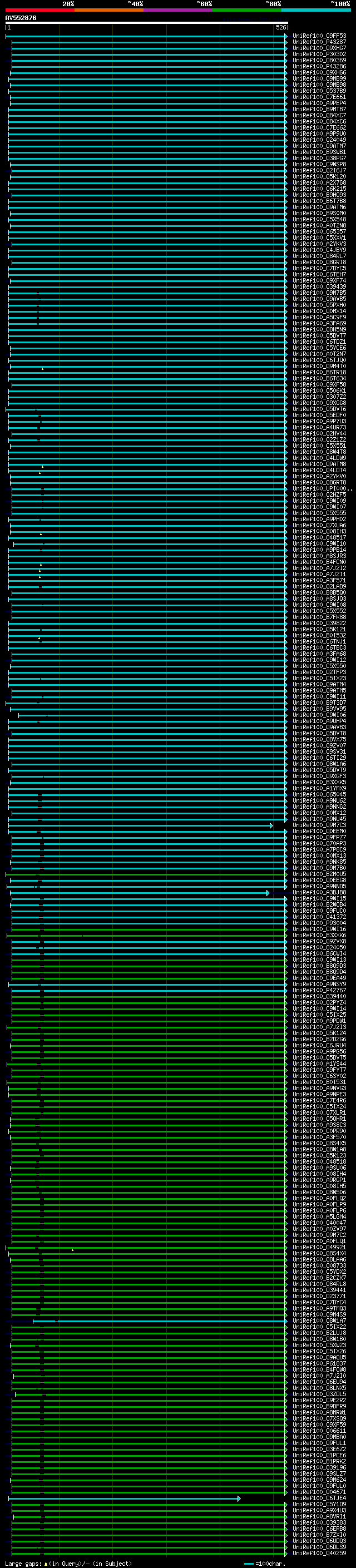356x1568 pixels.
Task: Click the orange ~40% identity legend segment
Action: 109,10
